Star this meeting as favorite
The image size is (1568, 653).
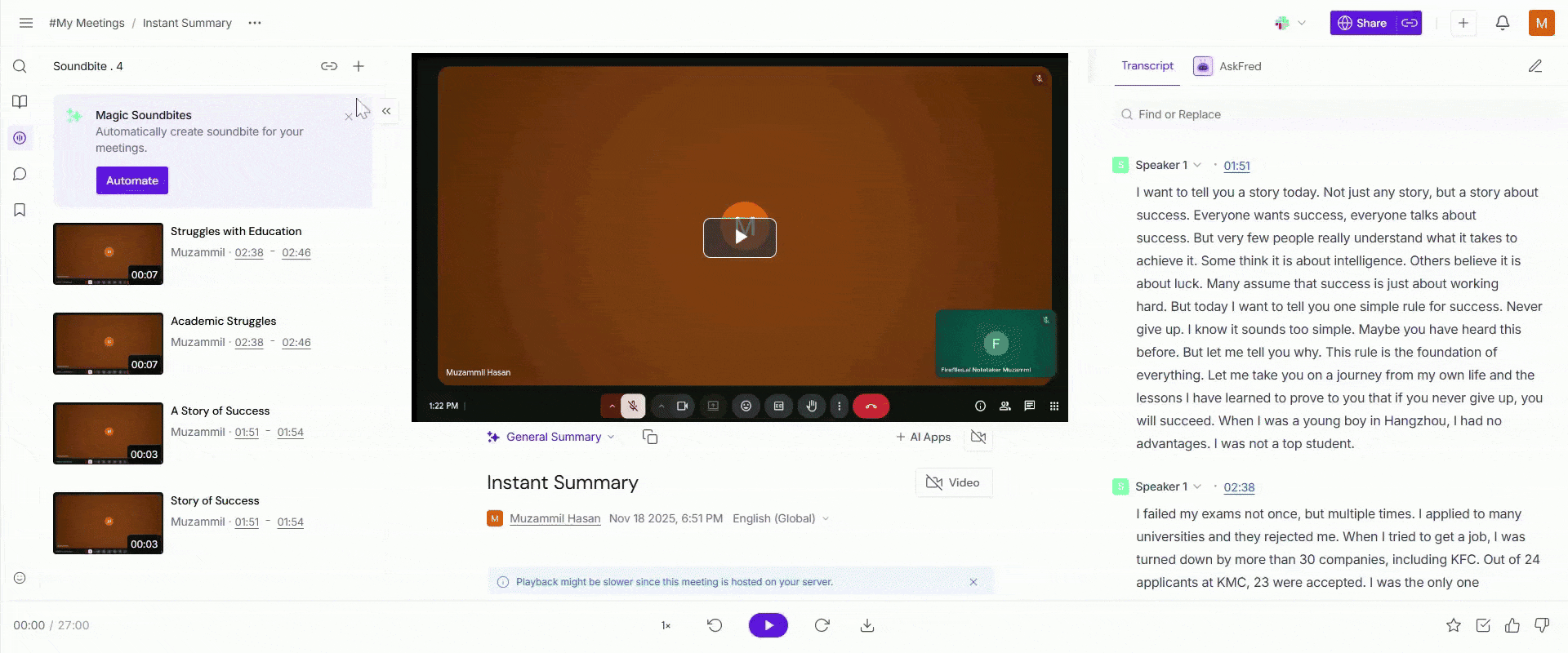tap(1454, 625)
